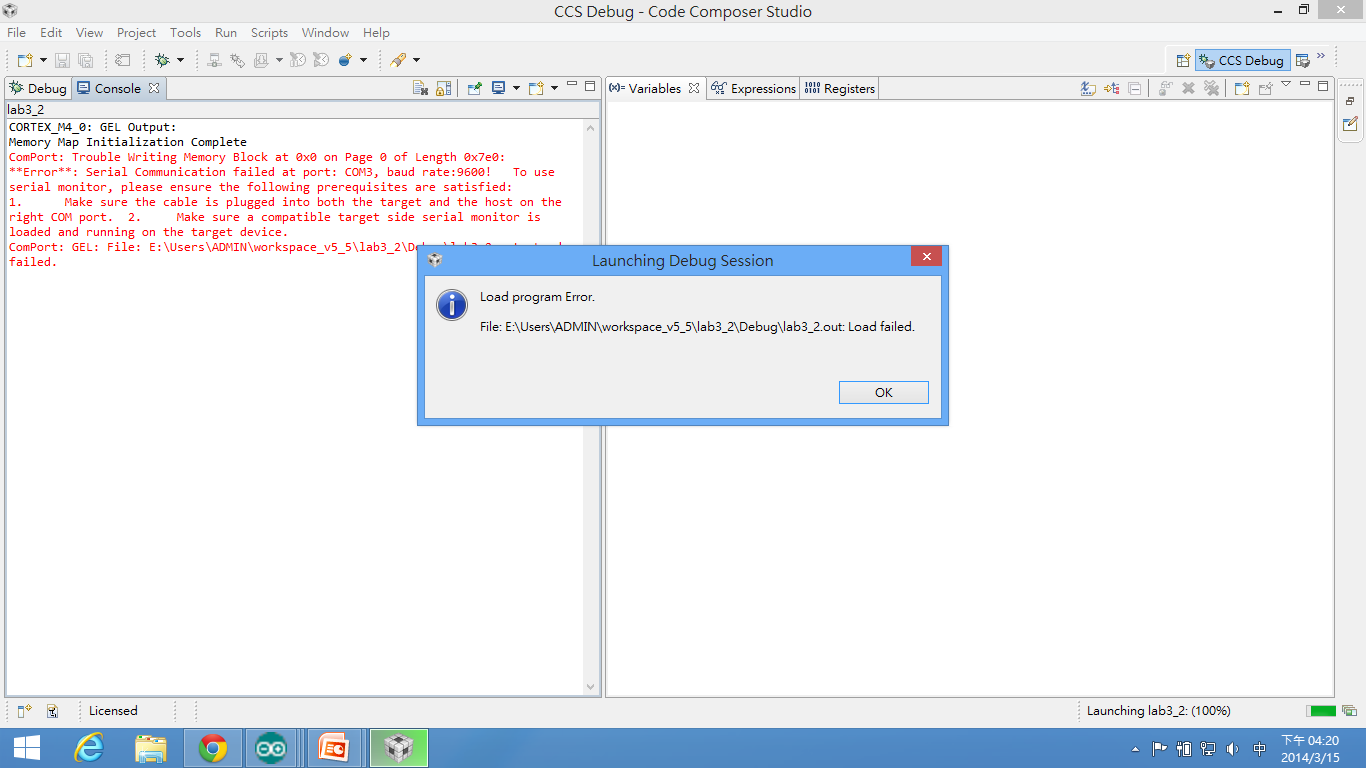Click the 'Licensed' status bar text

point(113,711)
